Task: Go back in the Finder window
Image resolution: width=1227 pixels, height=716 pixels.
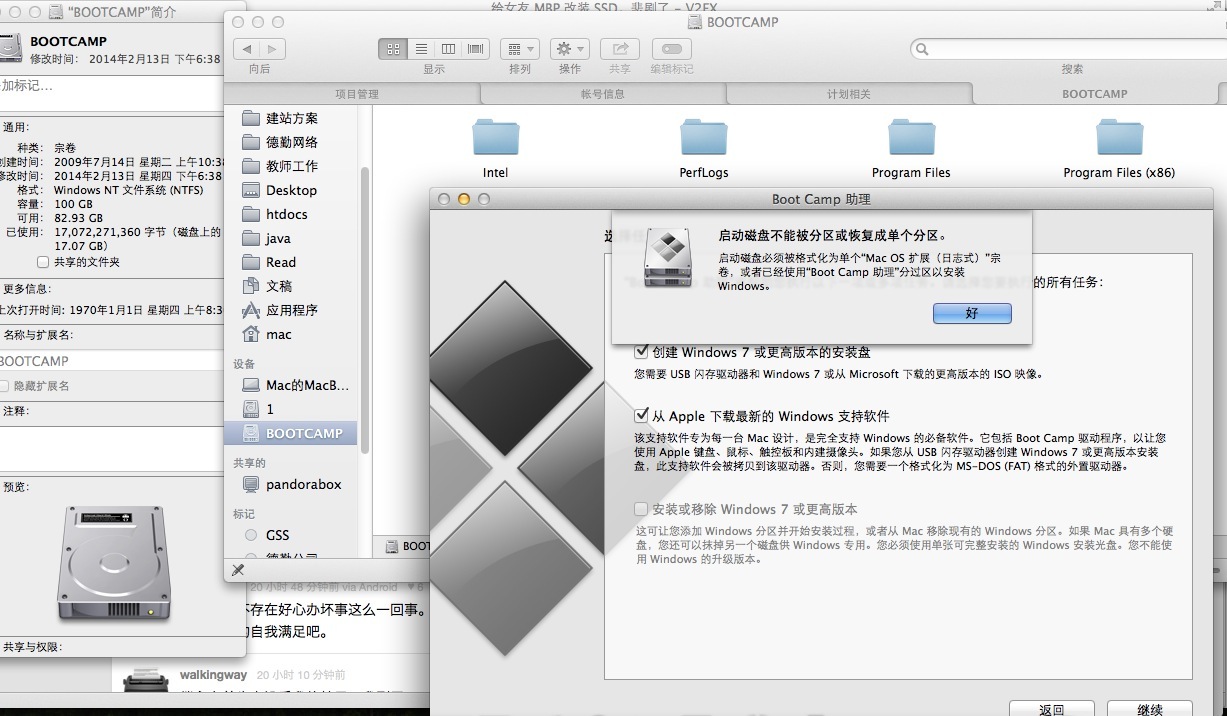Action: click(246, 48)
